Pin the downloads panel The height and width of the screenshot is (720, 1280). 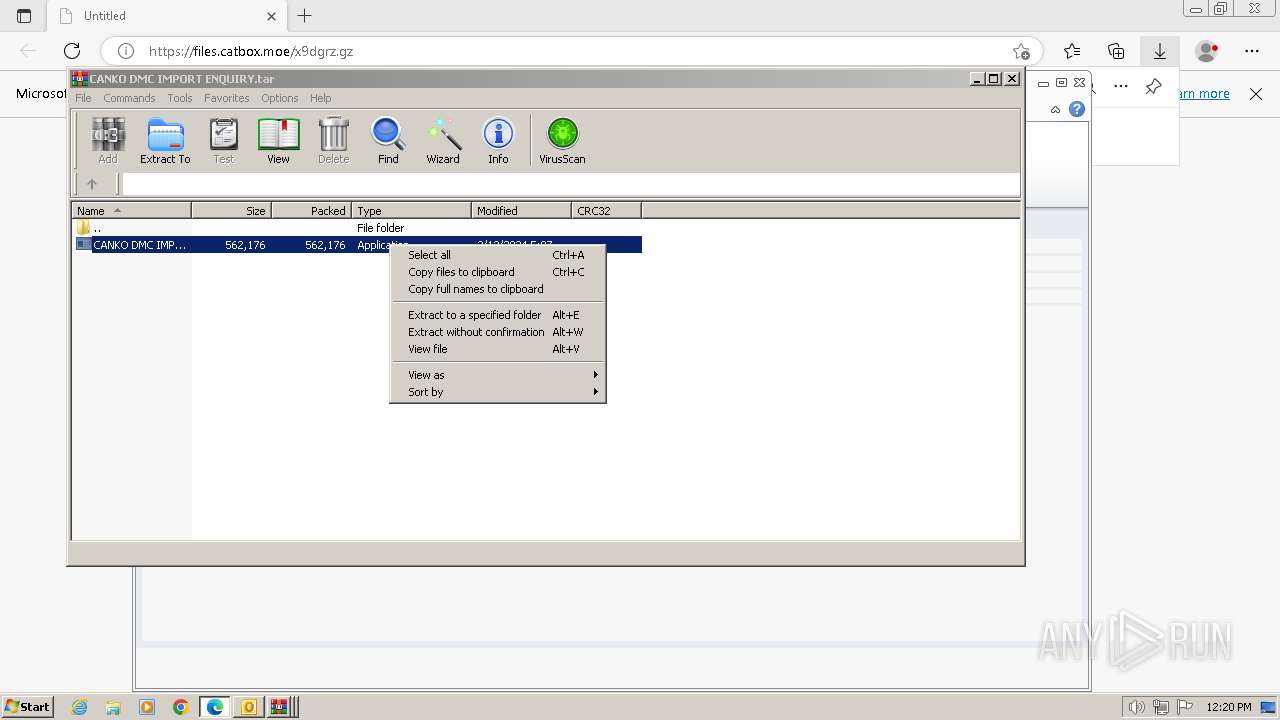[x=1153, y=86]
